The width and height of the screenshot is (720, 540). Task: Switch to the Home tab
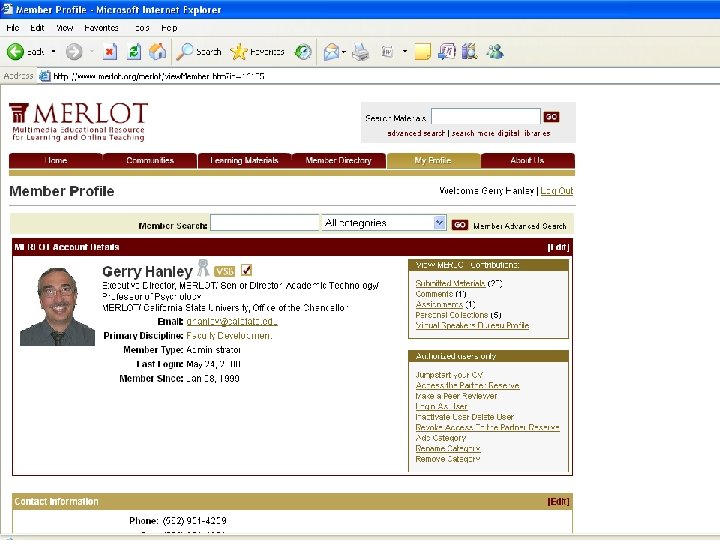[56, 161]
